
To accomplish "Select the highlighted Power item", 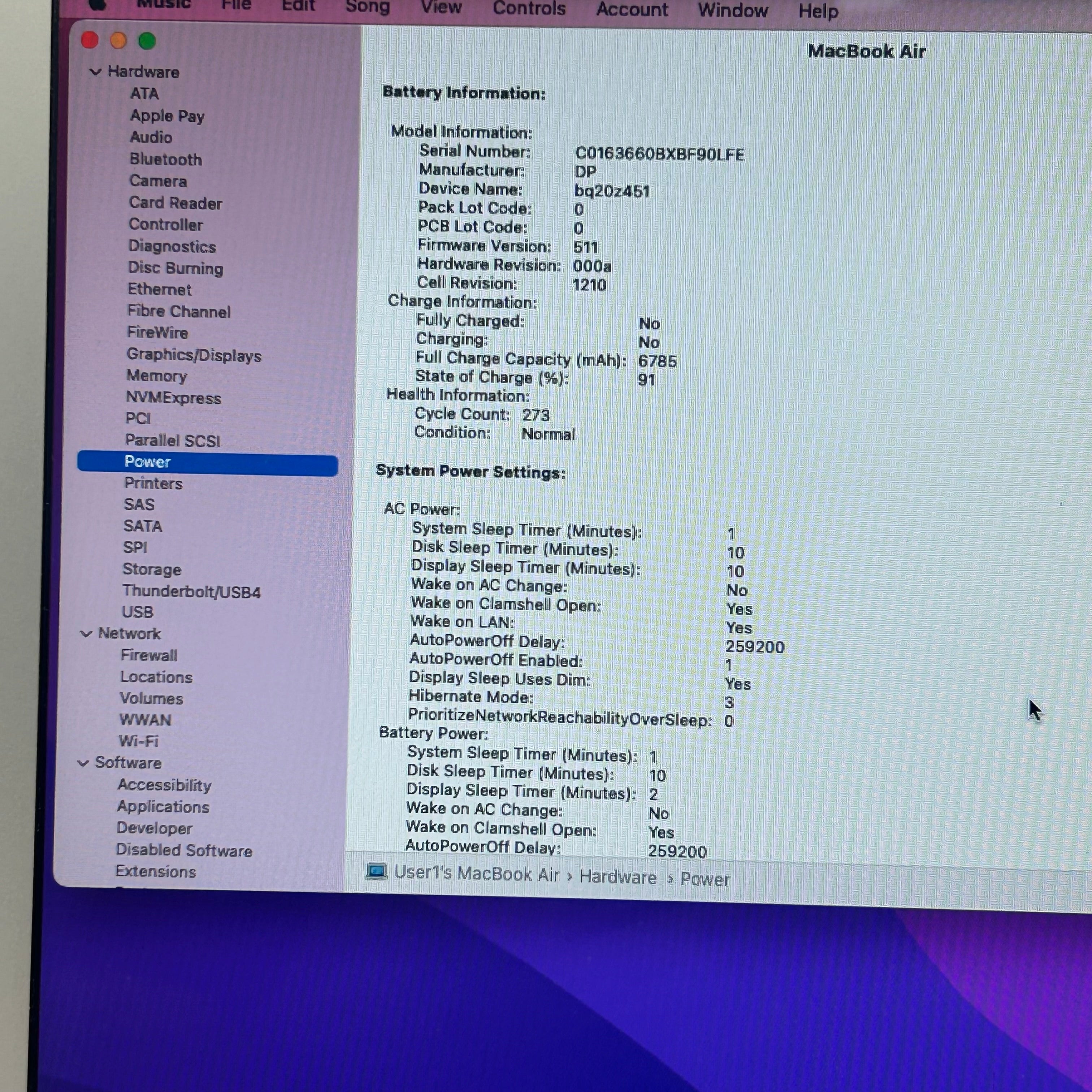I will (207, 463).
